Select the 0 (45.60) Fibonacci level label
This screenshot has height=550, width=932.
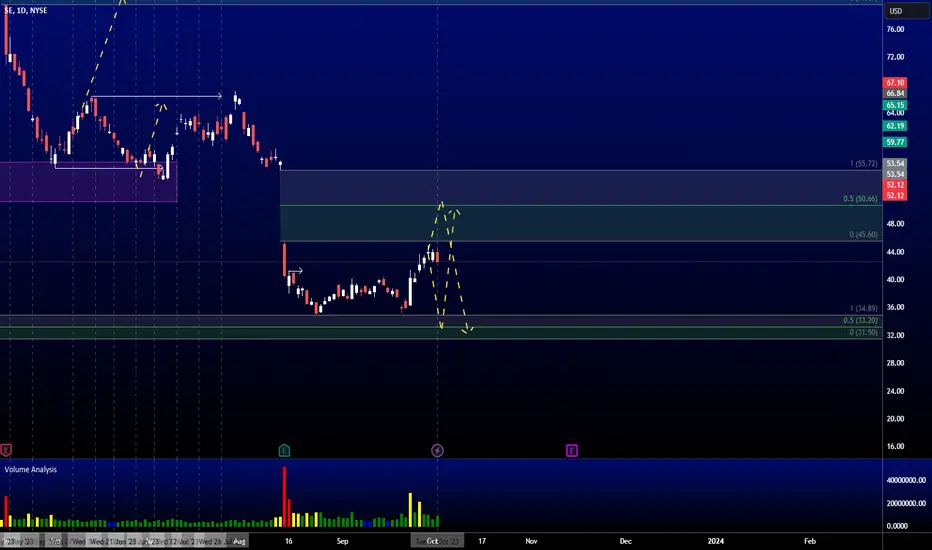(x=863, y=234)
